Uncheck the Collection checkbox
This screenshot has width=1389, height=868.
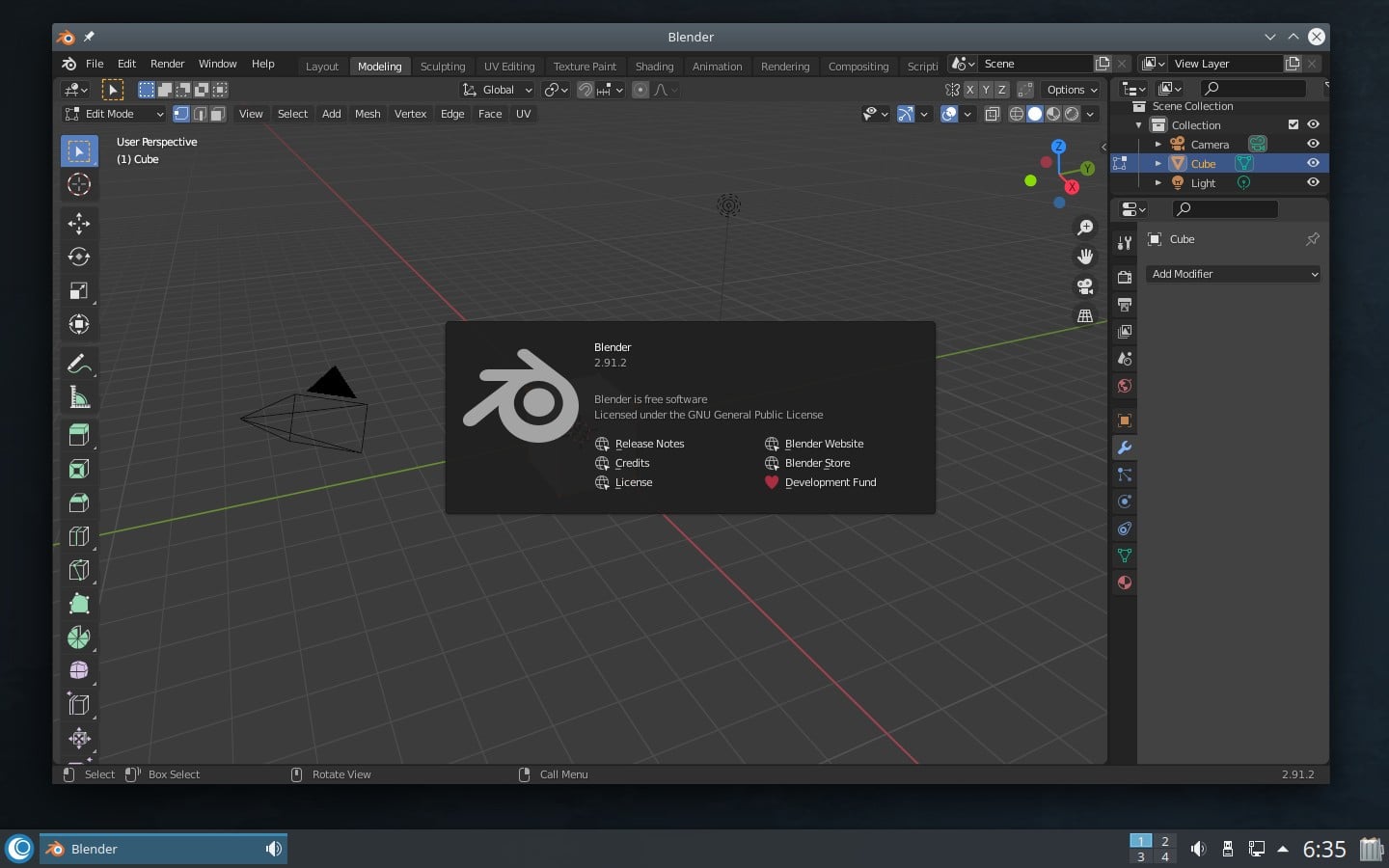[x=1294, y=124]
